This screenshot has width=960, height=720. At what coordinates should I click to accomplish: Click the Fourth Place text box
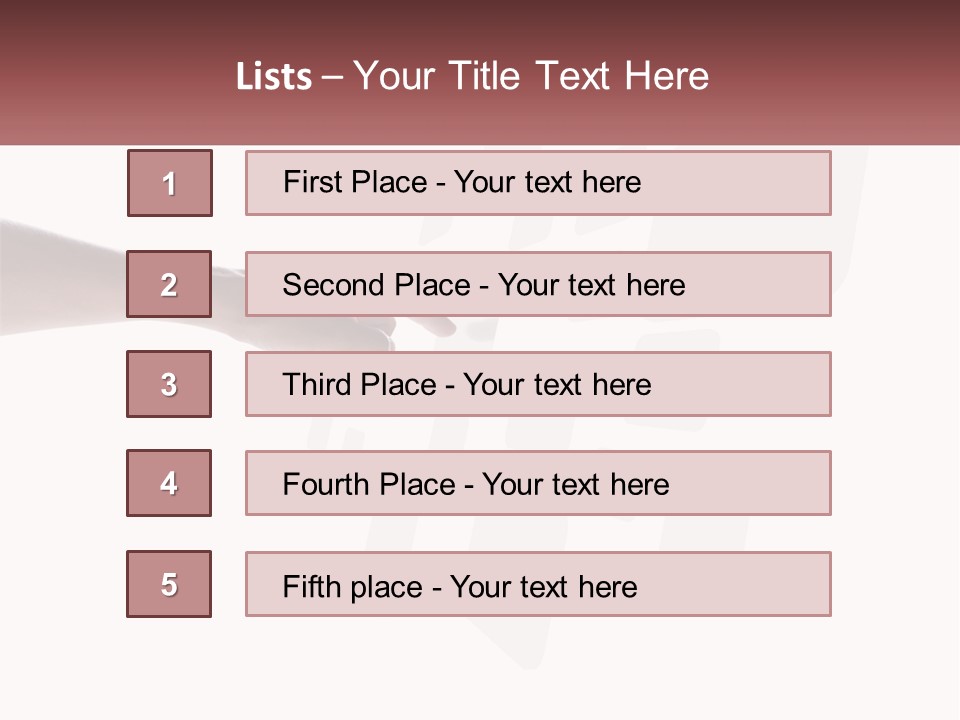(x=538, y=483)
